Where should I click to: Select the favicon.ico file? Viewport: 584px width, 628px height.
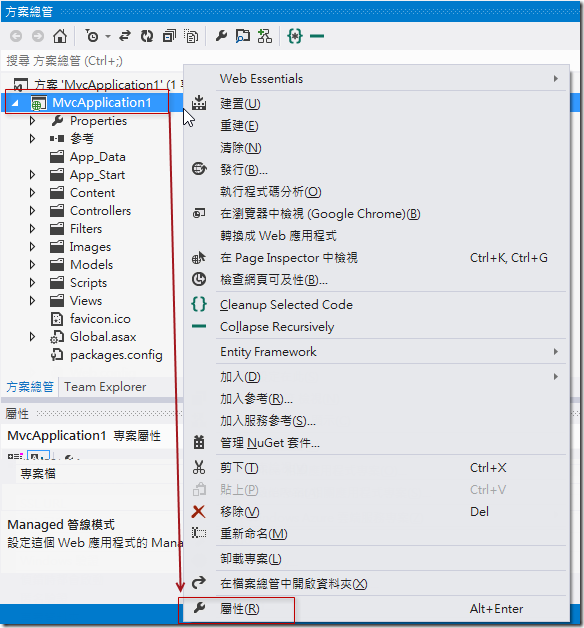pyautogui.click(x=100, y=319)
